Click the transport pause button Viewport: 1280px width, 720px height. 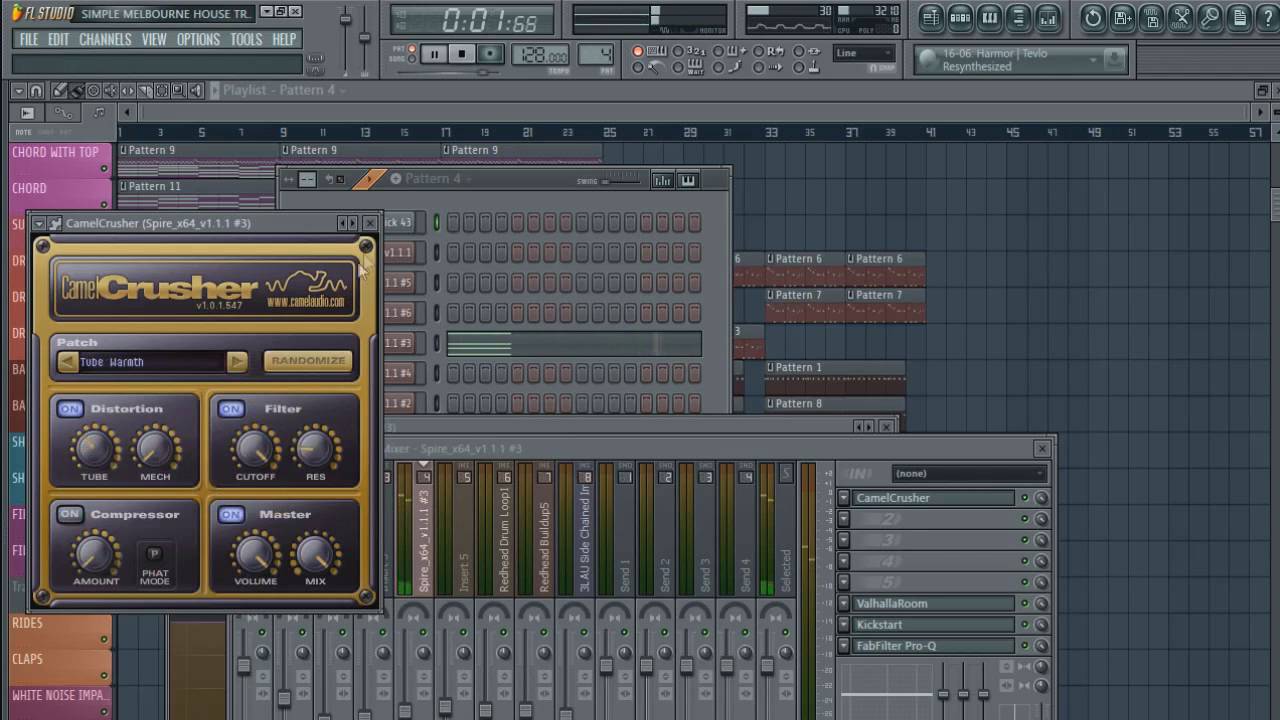point(434,54)
